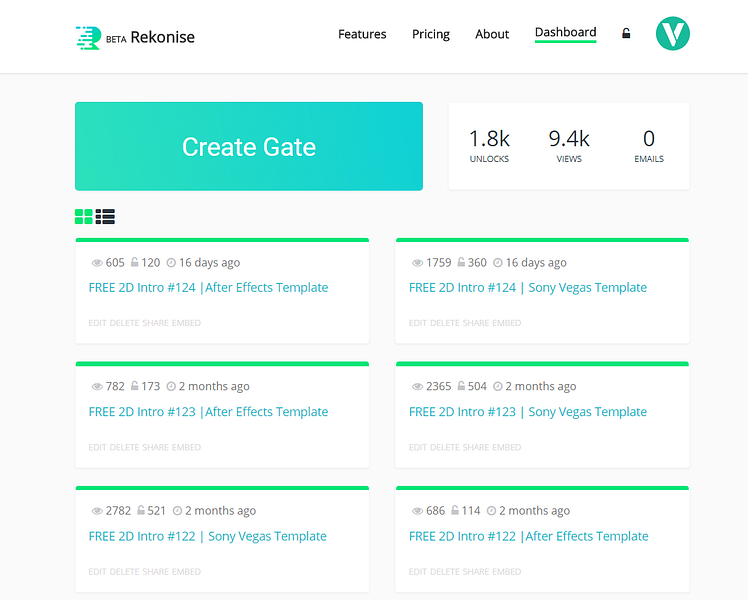This screenshot has height=600, width=748.
Task: Click the eye views icon next to 686
Action: [417, 511]
